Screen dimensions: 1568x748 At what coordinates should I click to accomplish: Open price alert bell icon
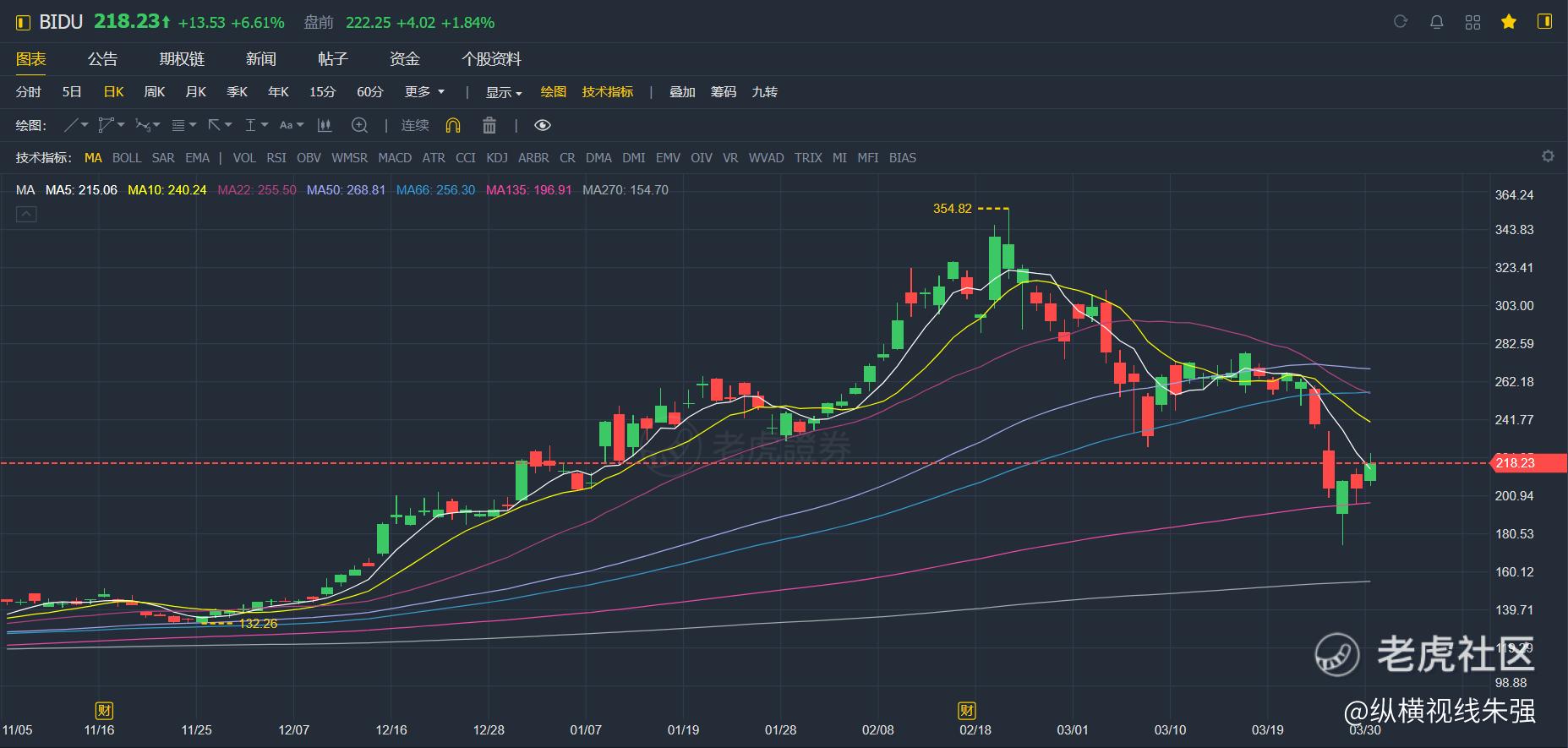coord(1436,22)
